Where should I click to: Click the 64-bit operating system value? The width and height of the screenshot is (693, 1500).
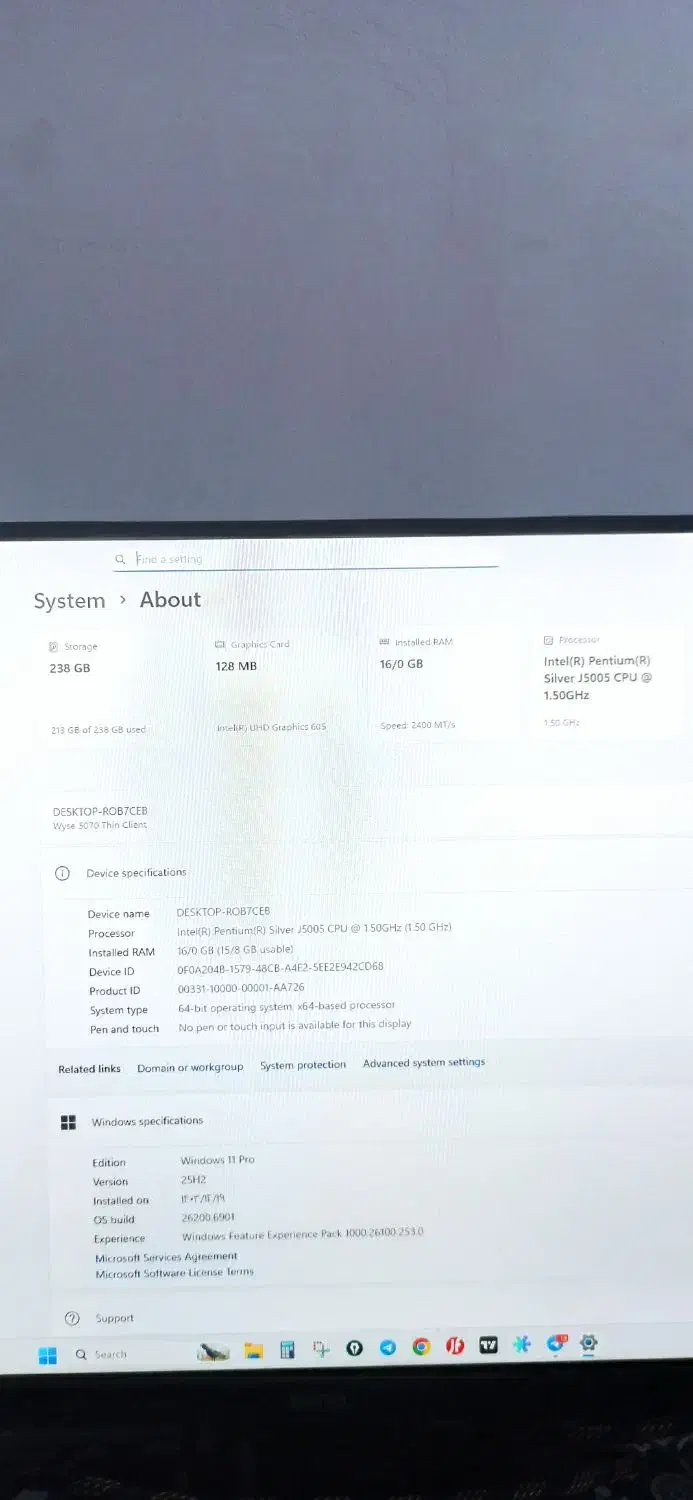[x=286, y=1006]
